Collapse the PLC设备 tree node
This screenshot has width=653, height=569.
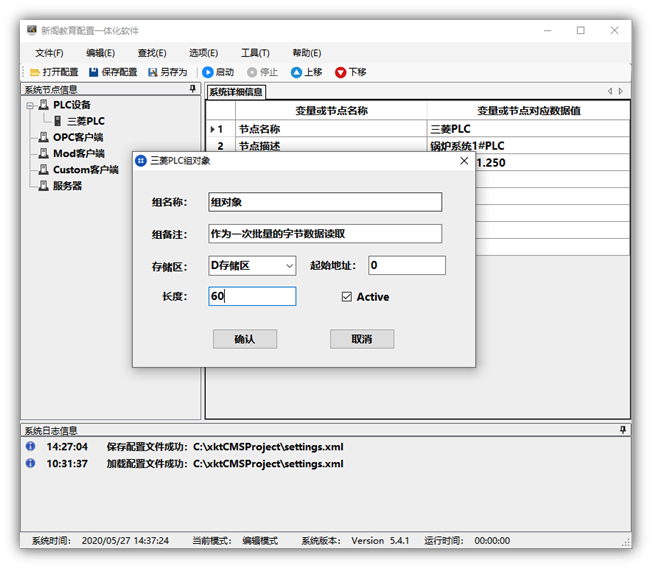pos(30,105)
